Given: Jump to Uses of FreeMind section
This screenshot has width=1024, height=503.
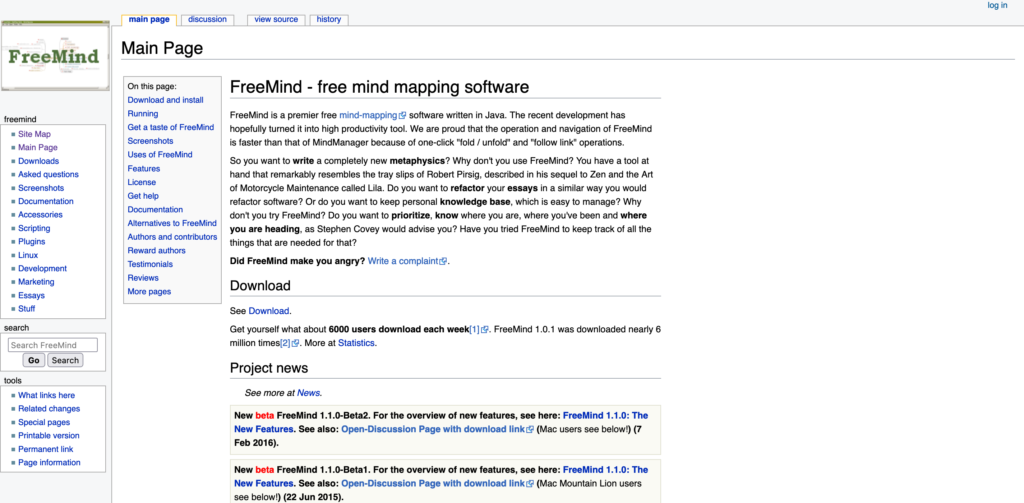Looking at the screenshot, I should pyautogui.click(x=160, y=155).
